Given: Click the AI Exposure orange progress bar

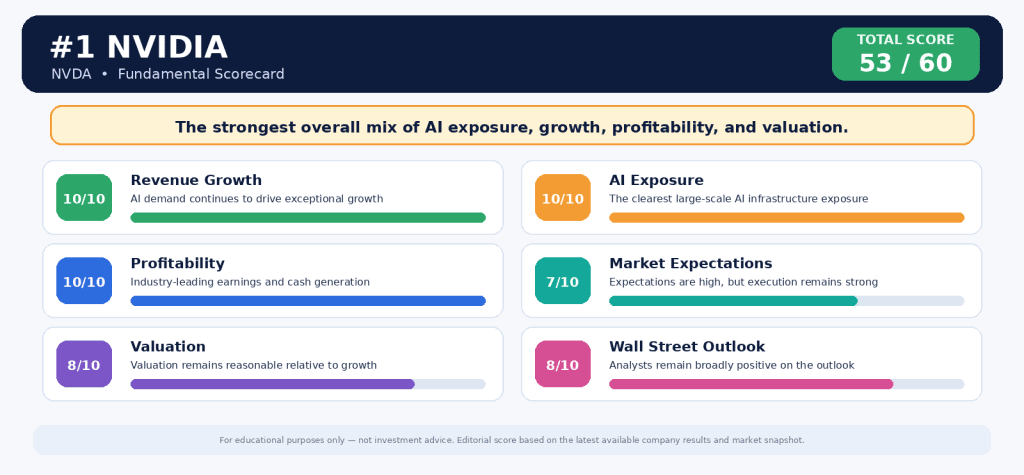Looking at the screenshot, I should point(787,218).
